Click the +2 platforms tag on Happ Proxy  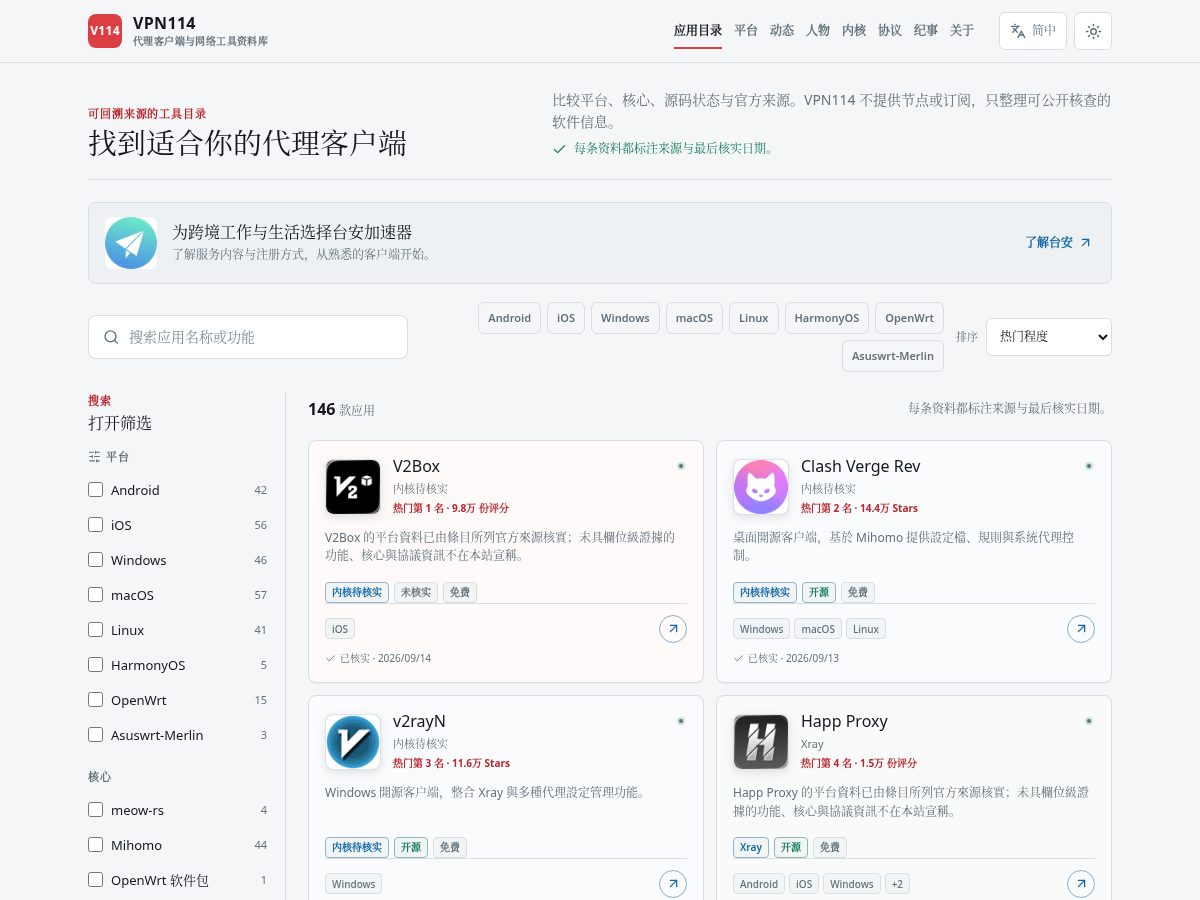897,884
